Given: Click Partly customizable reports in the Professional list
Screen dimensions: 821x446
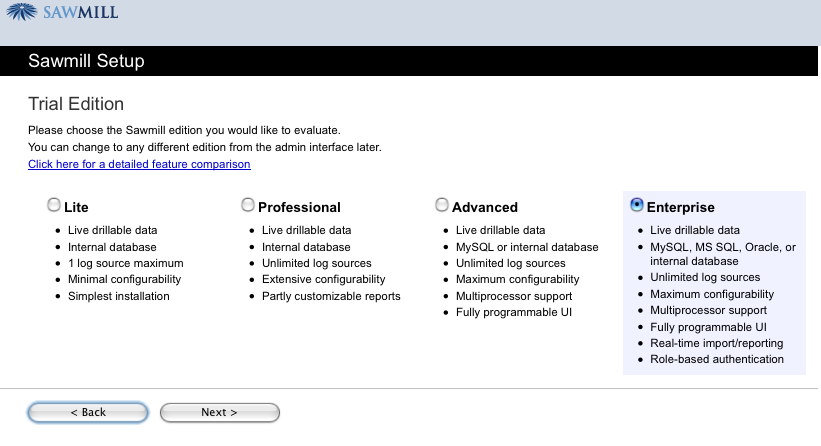Looking at the screenshot, I should pyautogui.click(x=331, y=296).
